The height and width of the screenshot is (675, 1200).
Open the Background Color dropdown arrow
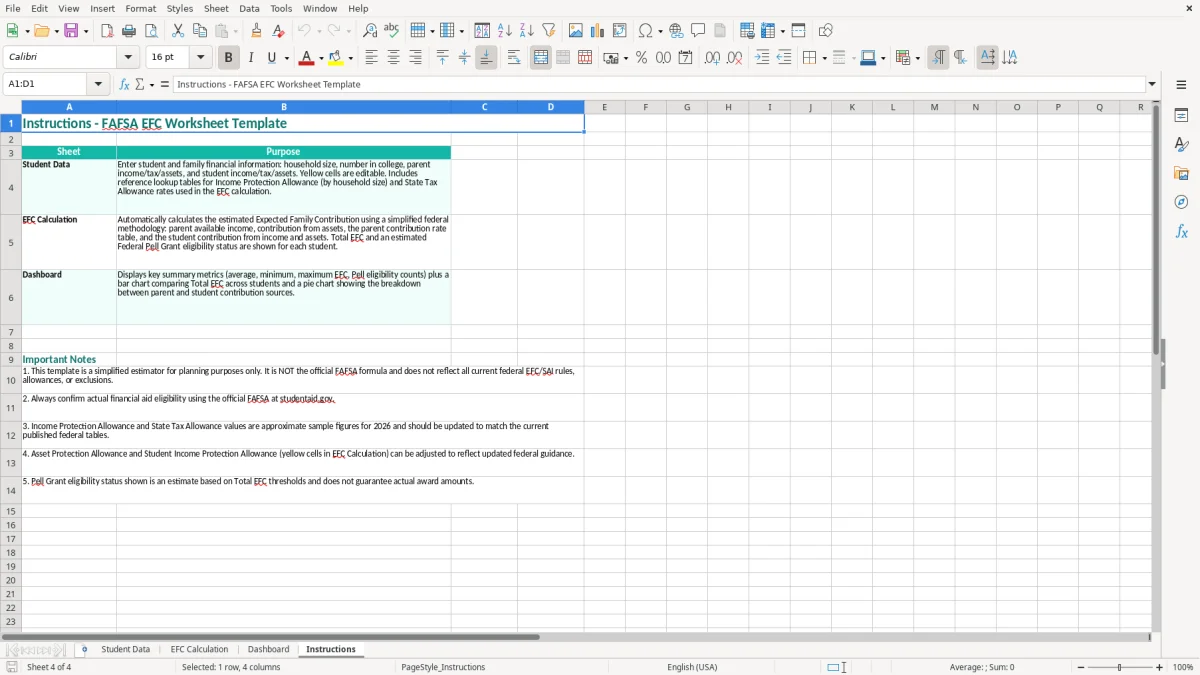click(x=351, y=58)
